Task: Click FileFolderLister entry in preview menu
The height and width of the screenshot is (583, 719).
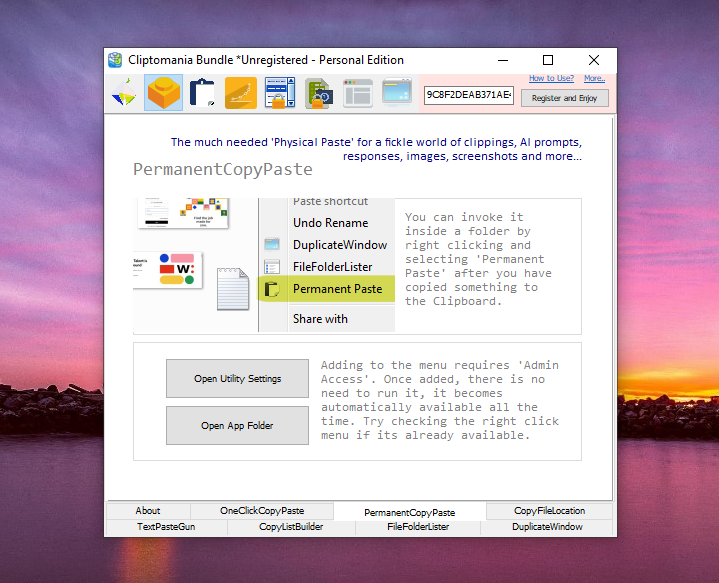Action: tap(332, 267)
